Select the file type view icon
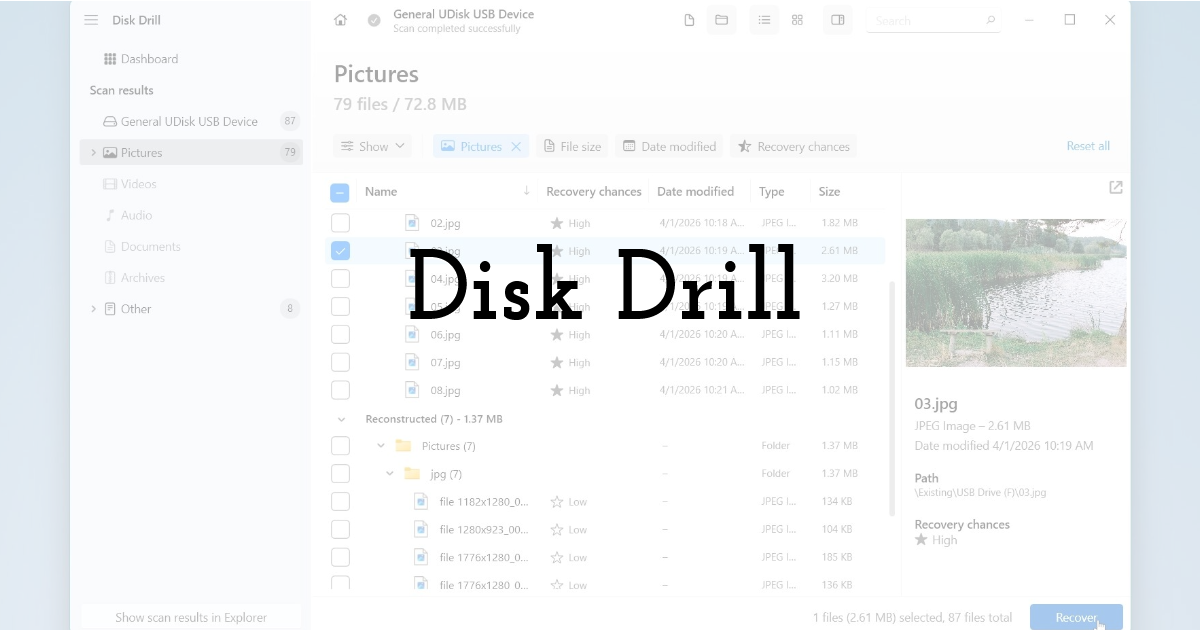Viewport: 1200px width, 630px height. tap(689, 20)
